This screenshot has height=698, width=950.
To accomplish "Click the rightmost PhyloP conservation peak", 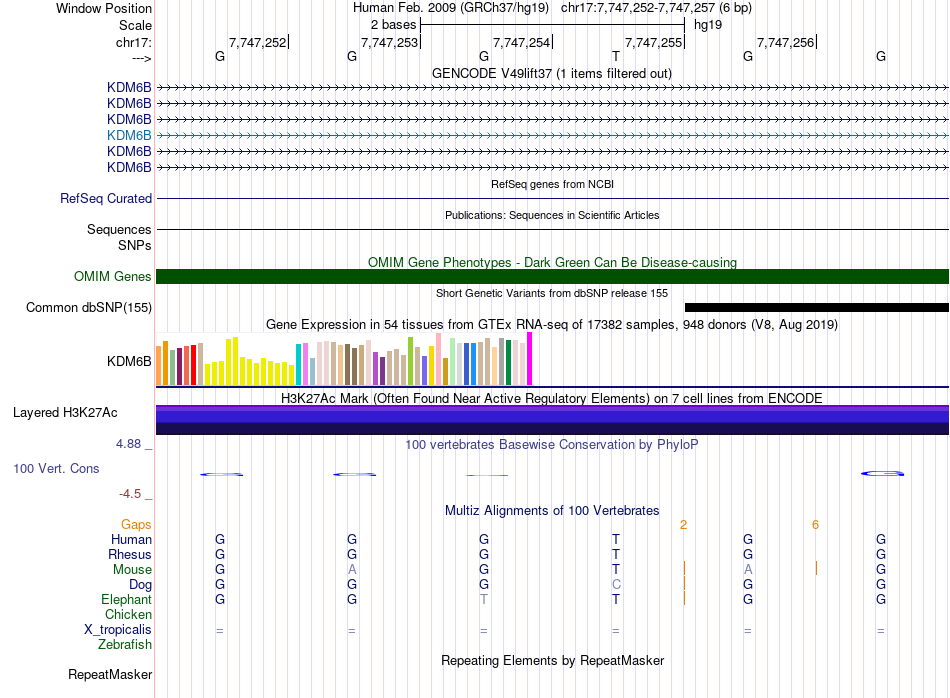I will [x=882, y=473].
